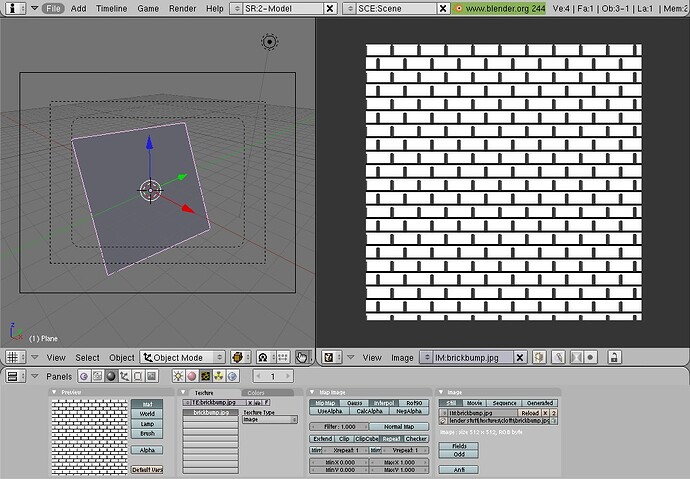
Task: Select the Script context icon in Panels
Action: coord(97,376)
